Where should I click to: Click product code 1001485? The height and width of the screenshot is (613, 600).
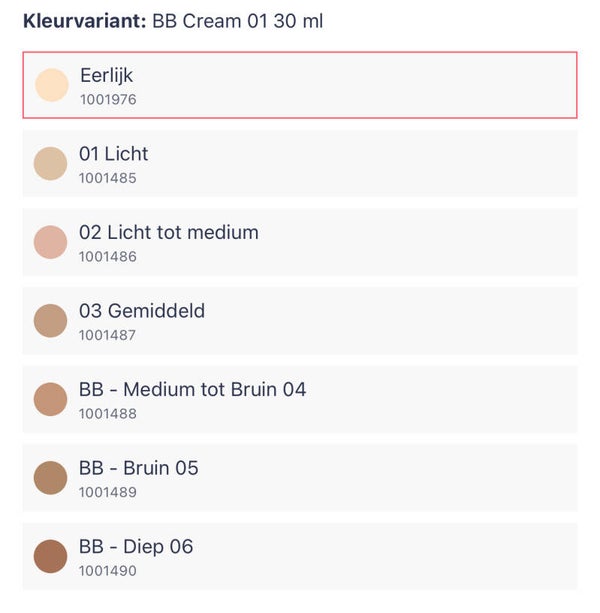coord(107,178)
